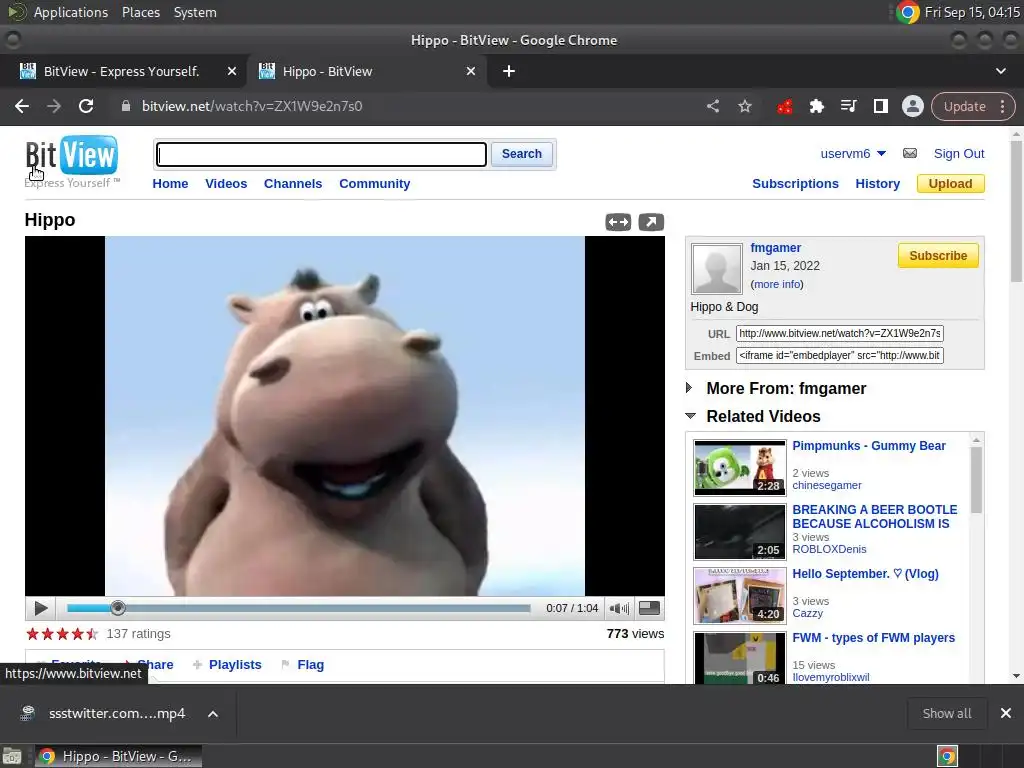Toggle the player fullscreen icon
1024x768 pixels.
click(x=649, y=608)
